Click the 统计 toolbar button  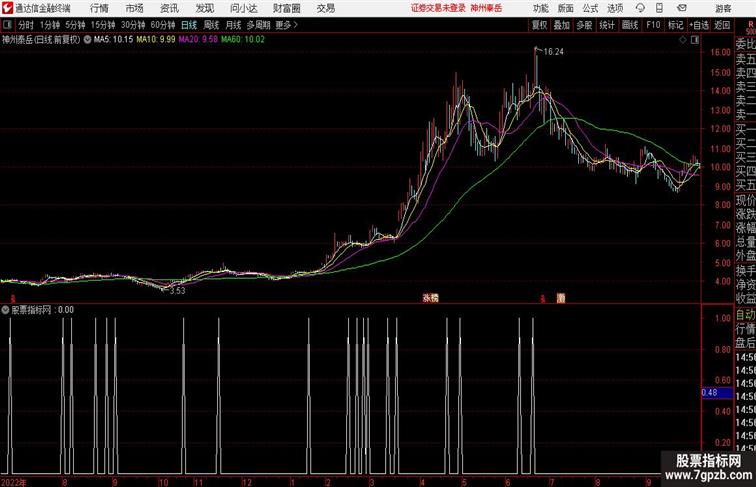point(607,25)
